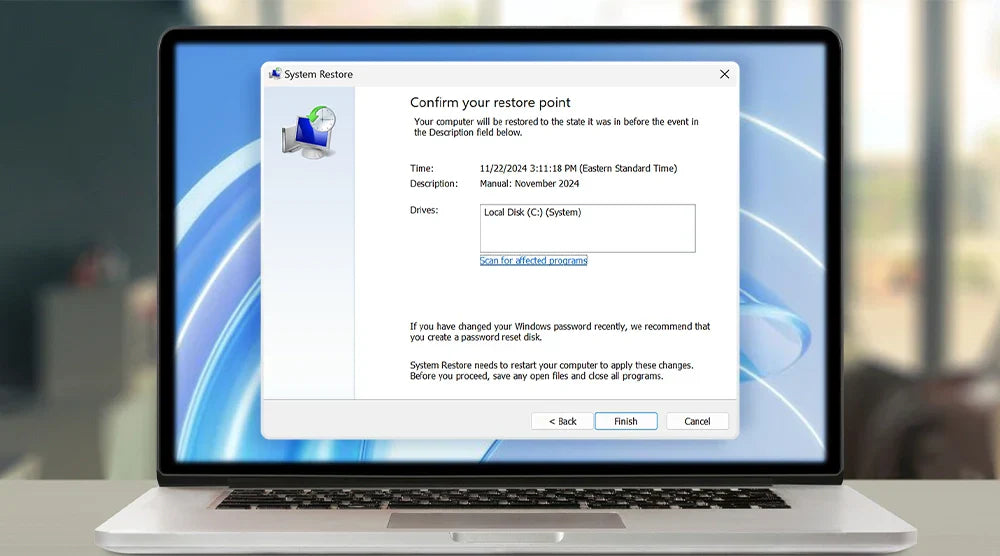This screenshot has height=556, width=1000.
Task: Select Local Disk (C:) (System) entry
Action: pyautogui.click(x=532, y=213)
